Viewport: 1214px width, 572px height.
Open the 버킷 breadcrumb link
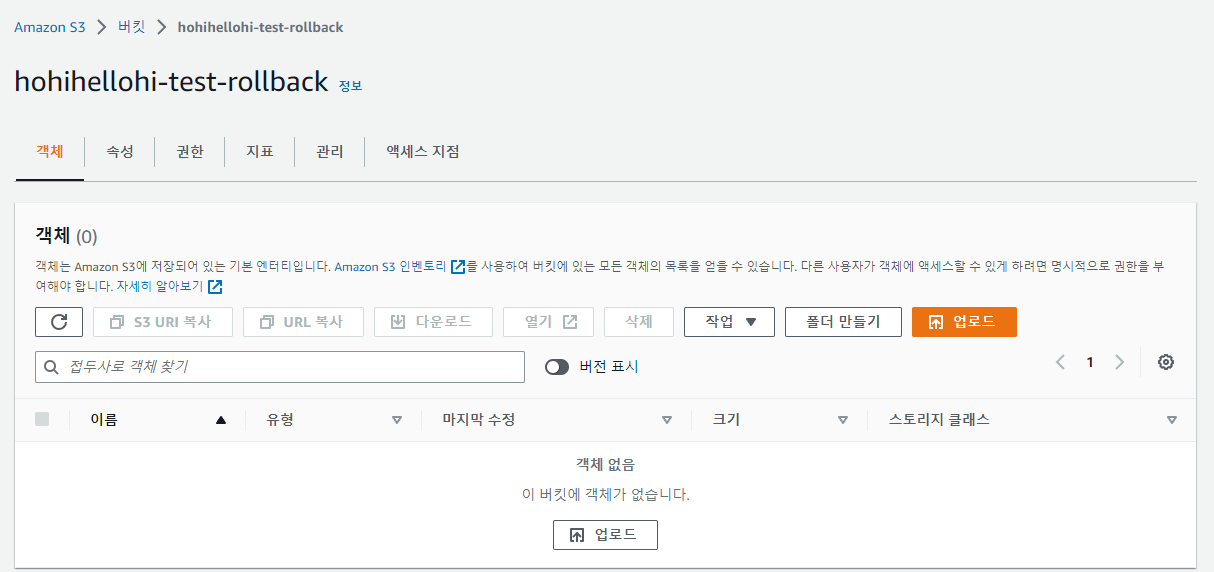(x=132, y=27)
